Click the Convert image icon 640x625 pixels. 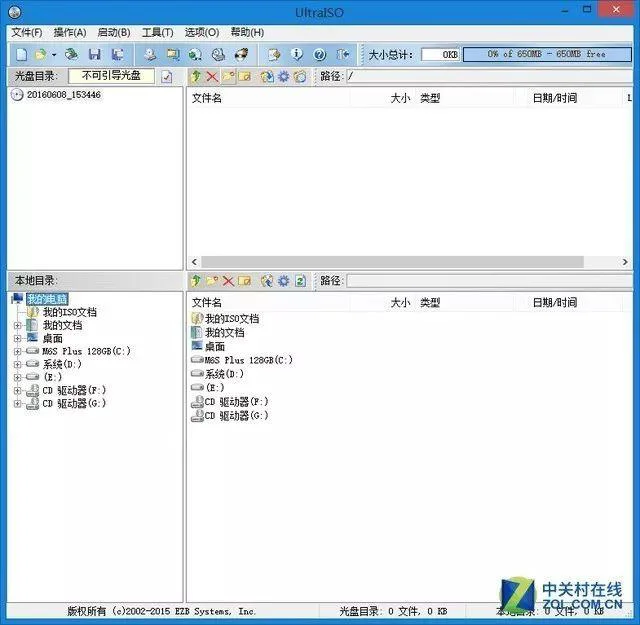coord(196,54)
